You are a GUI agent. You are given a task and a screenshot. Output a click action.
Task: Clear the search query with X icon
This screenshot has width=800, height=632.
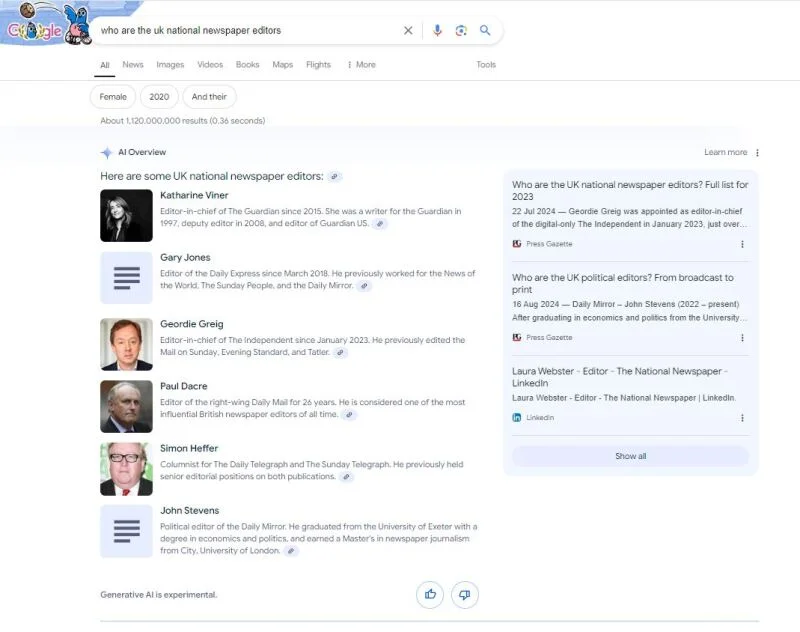click(x=408, y=31)
